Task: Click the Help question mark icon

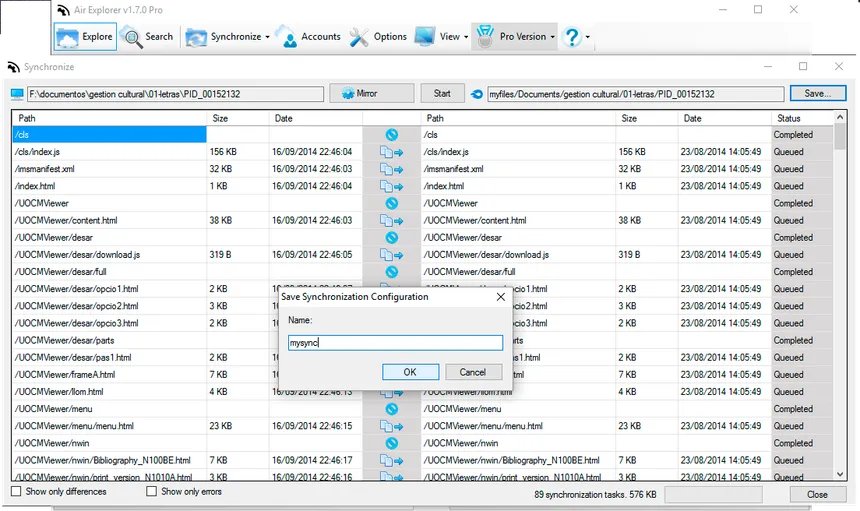Action: tap(572, 37)
